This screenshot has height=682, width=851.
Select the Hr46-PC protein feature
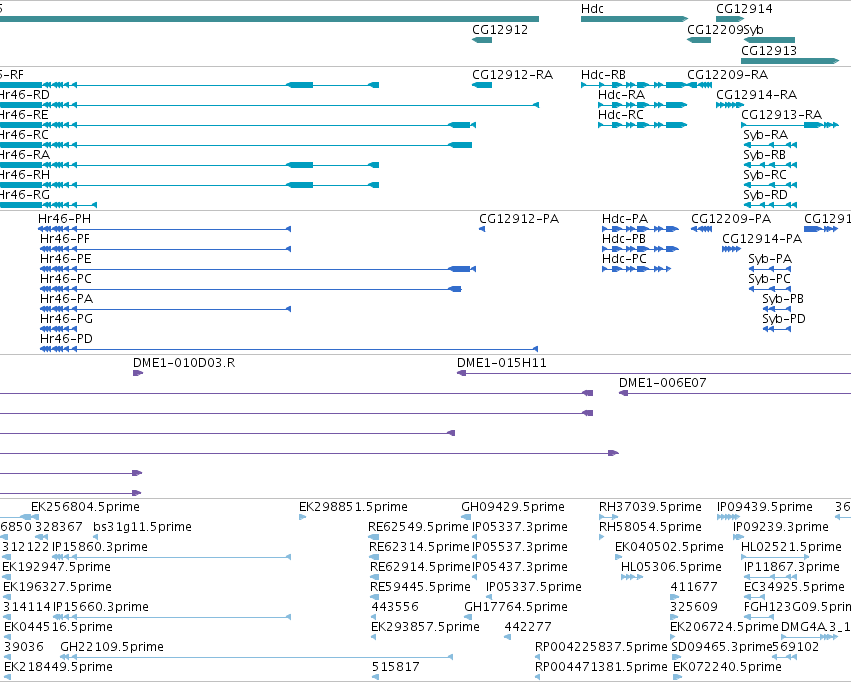point(251,289)
